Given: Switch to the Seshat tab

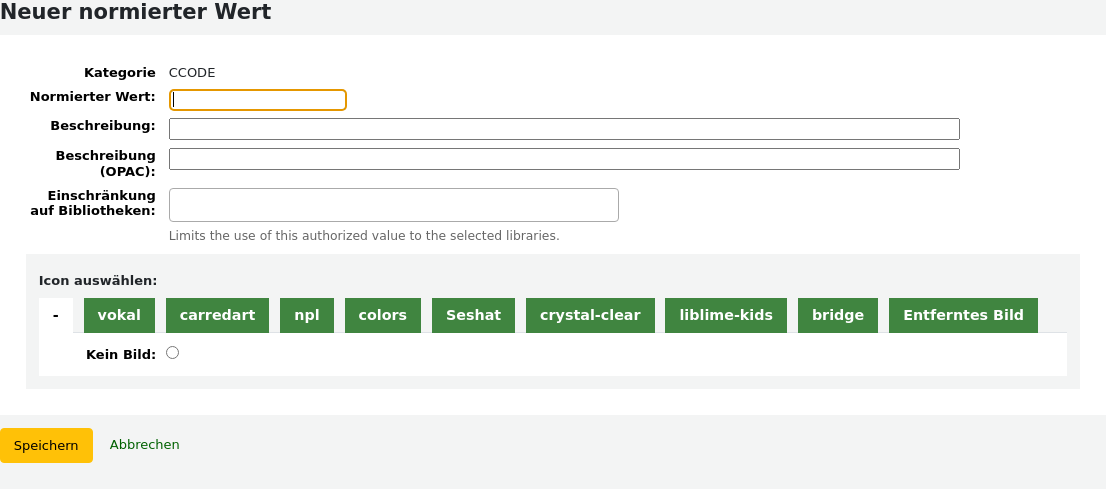Looking at the screenshot, I should coord(473,315).
